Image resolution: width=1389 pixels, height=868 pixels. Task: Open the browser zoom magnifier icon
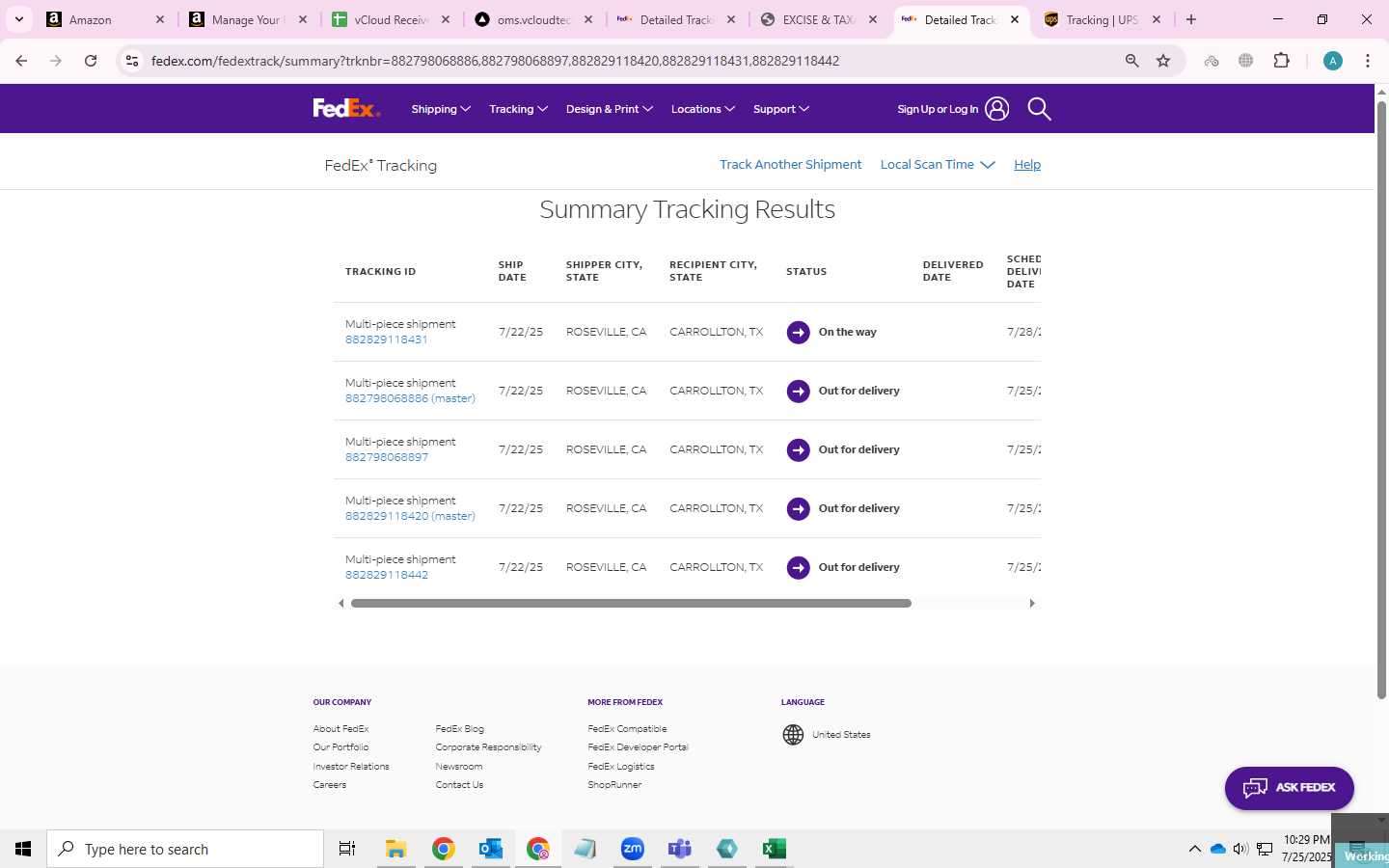[x=1132, y=61]
